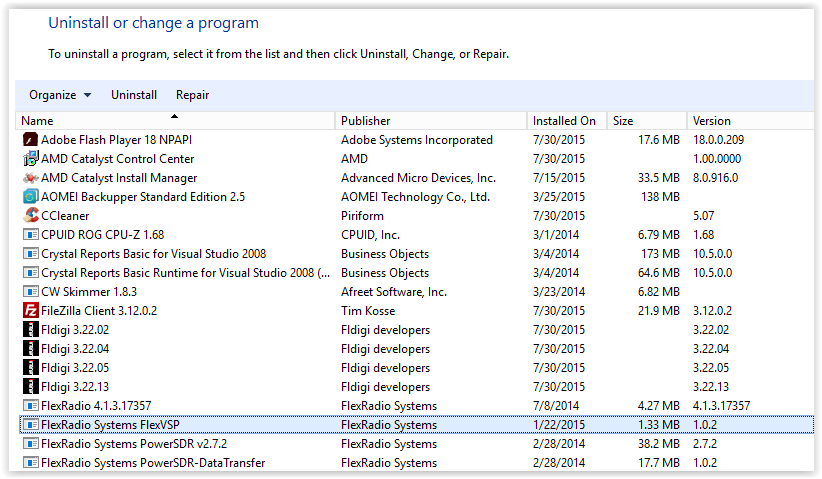This screenshot has height=479, width=822.
Task: Select the FileZilla Client 3.12.0.2 icon
Action: (x=30, y=310)
